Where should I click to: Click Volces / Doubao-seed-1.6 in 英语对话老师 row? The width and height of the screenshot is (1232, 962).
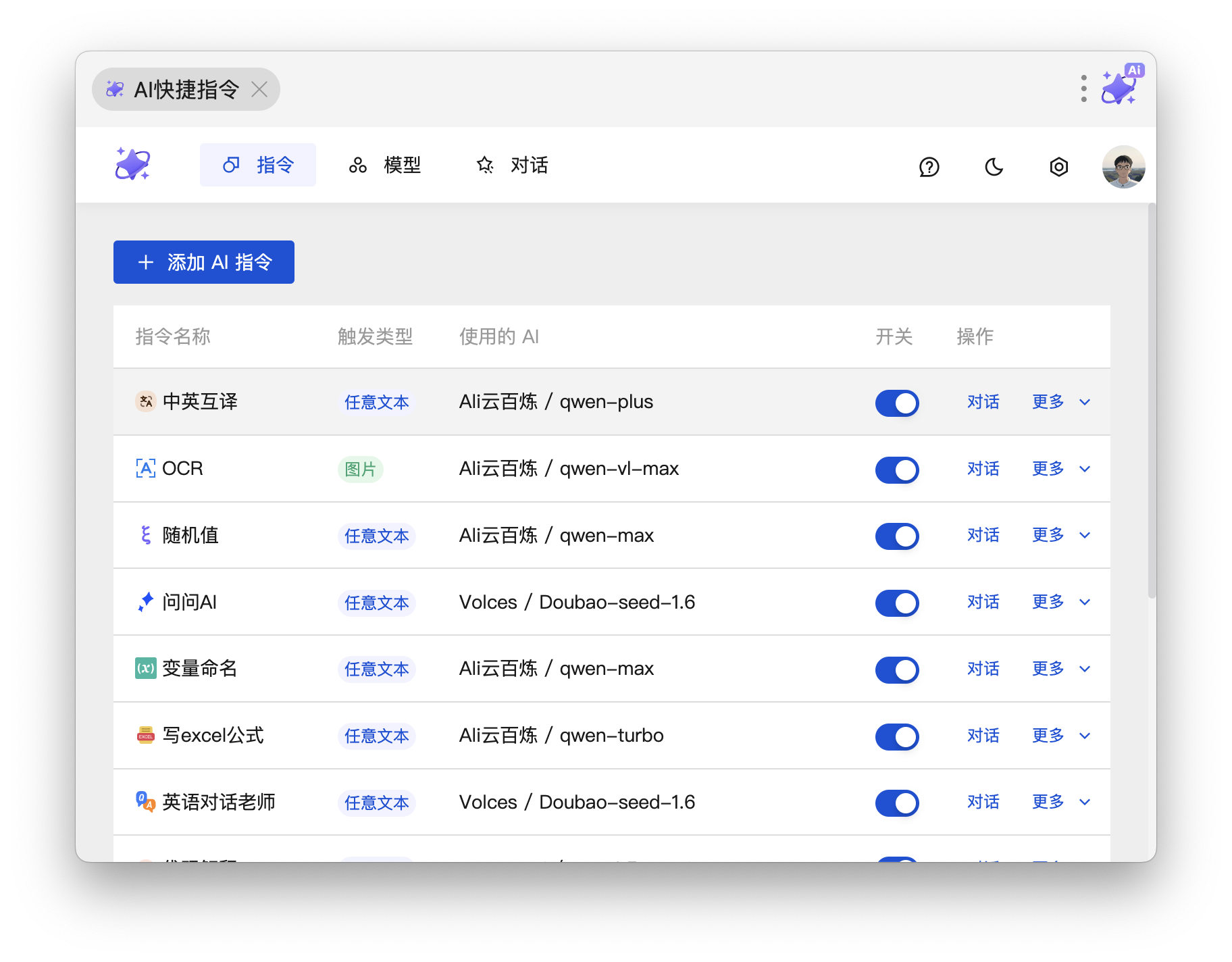[577, 802]
